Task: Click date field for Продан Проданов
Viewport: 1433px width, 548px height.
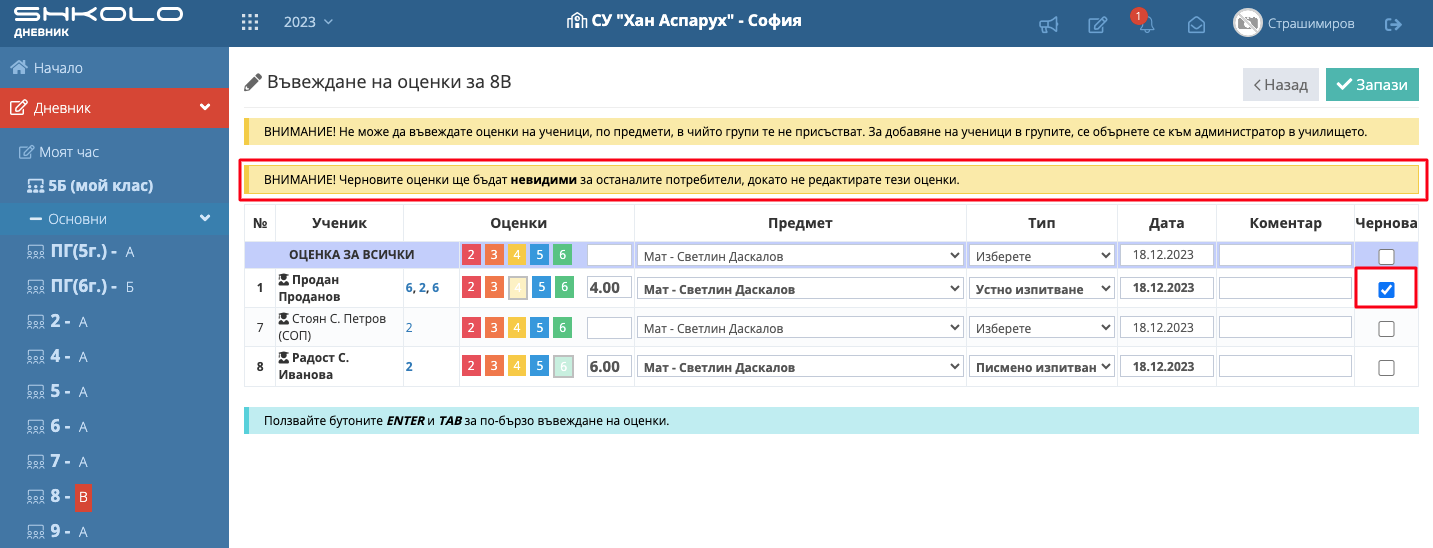Action: pos(1167,288)
